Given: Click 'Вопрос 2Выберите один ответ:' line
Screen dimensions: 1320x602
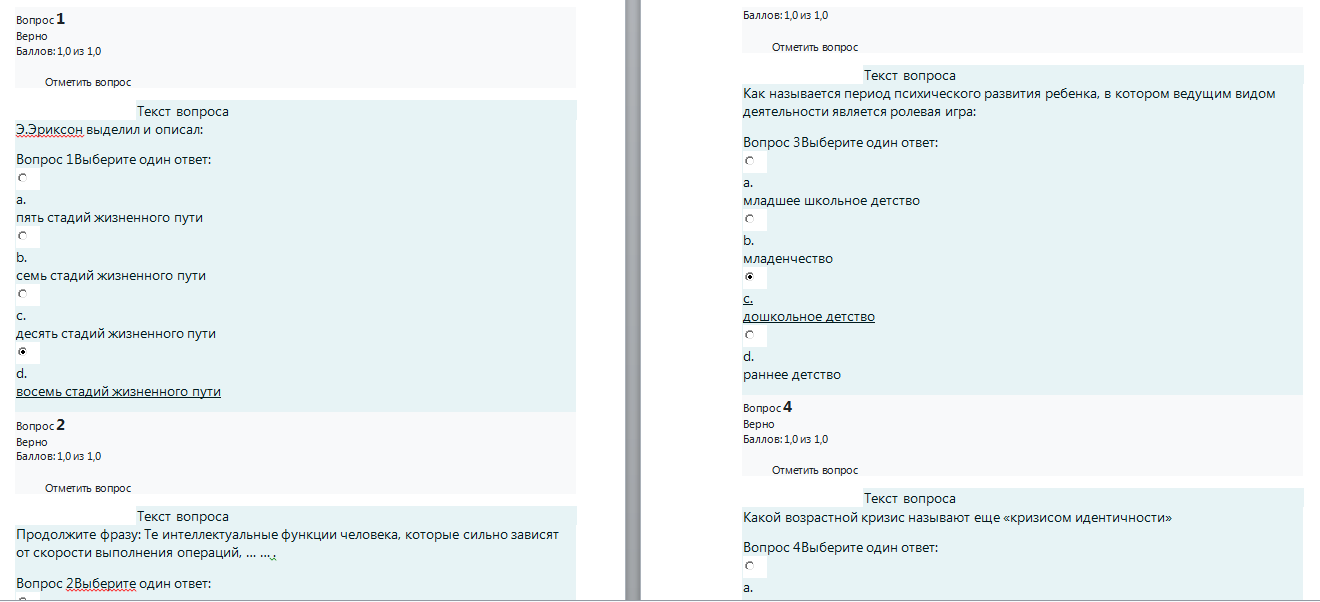Looking at the screenshot, I should click(114, 583).
